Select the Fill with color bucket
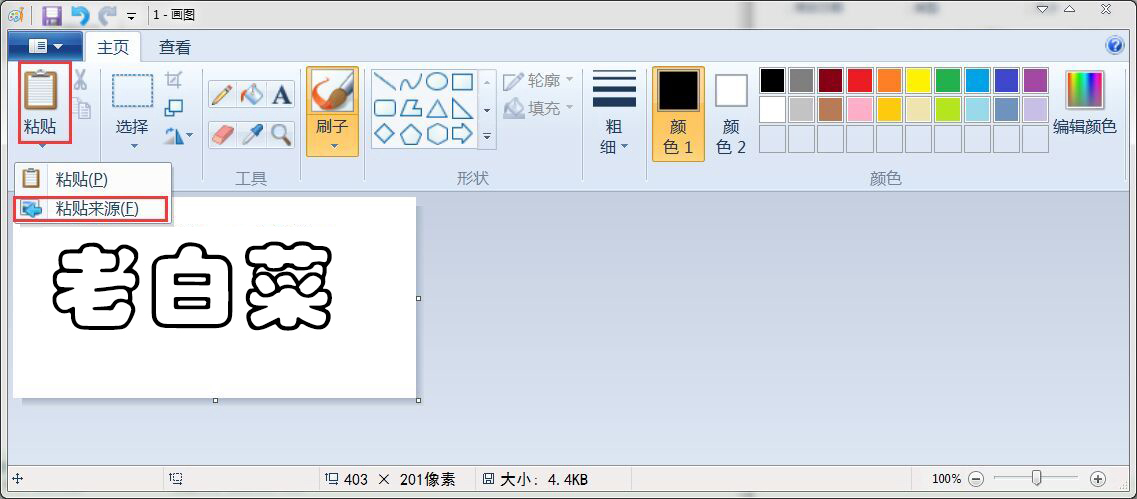 click(252, 94)
